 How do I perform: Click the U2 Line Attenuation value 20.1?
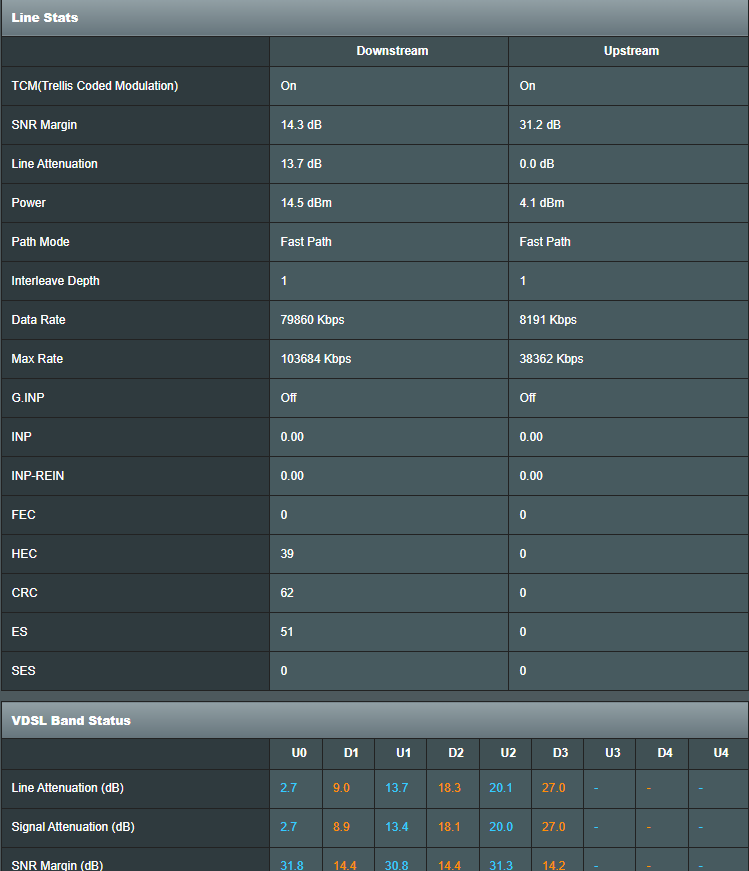click(501, 788)
